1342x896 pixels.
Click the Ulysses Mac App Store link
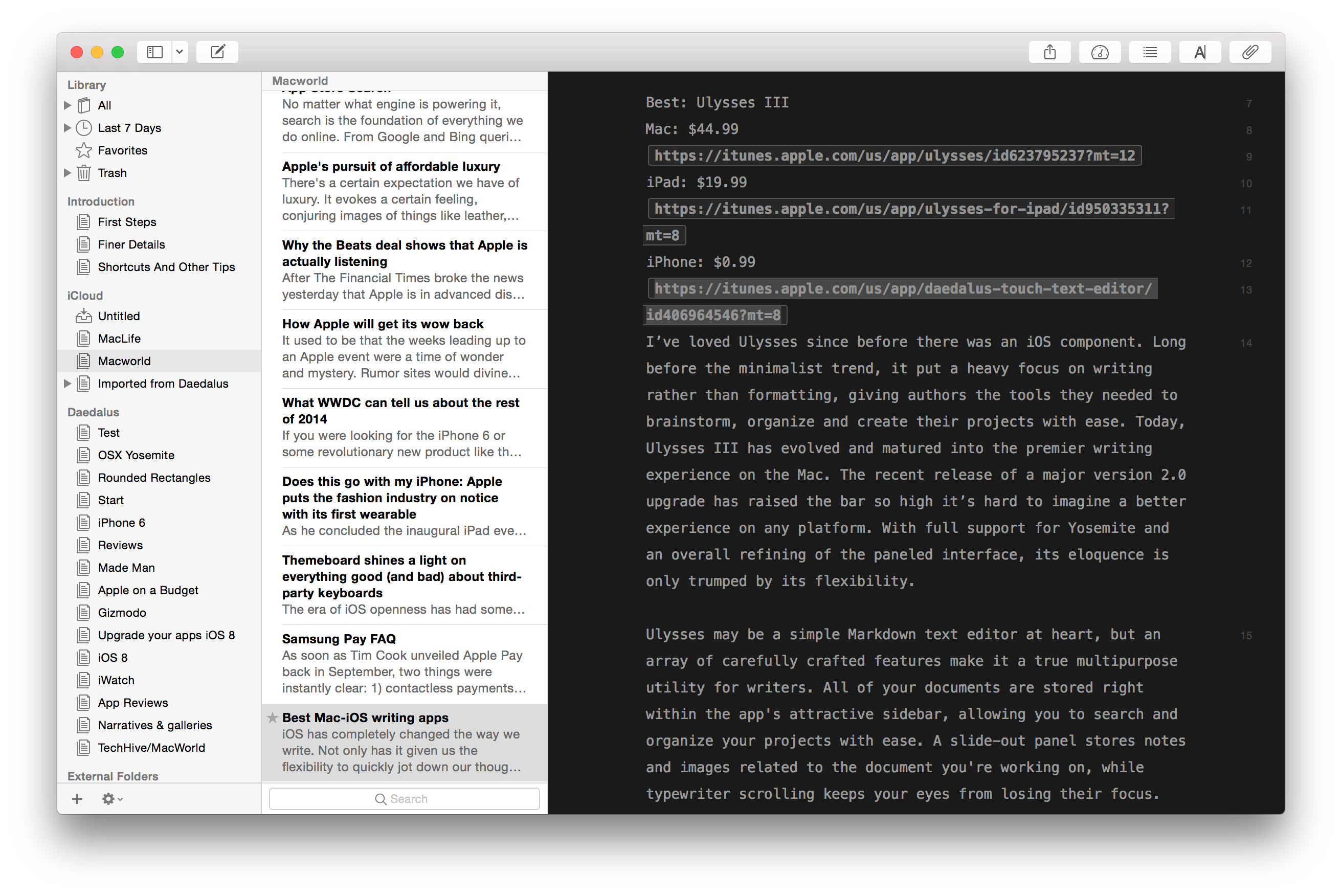(894, 155)
